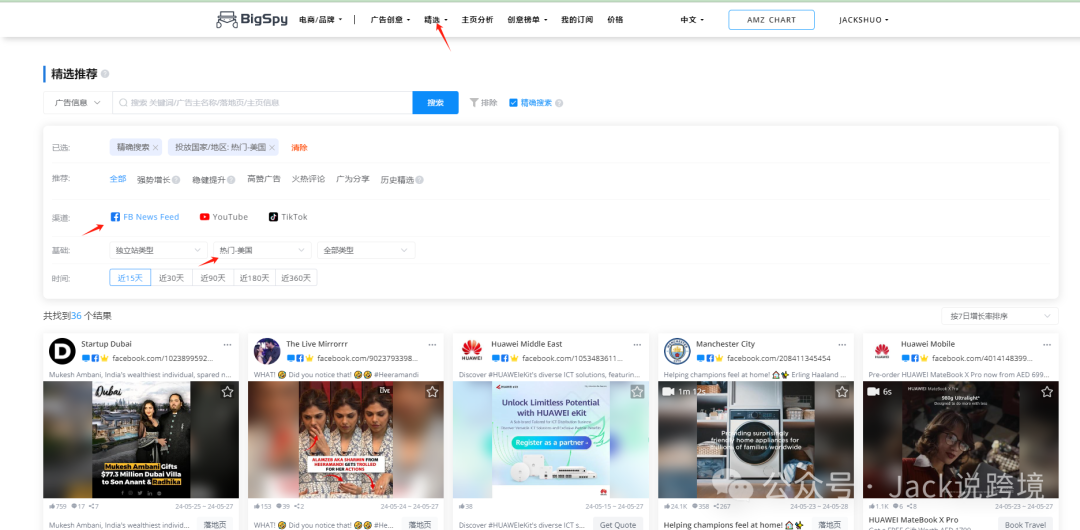Image resolution: width=1080 pixels, height=530 pixels.
Task: Expand the 广告信息 search type dropdown
Action: pos(77,103)
